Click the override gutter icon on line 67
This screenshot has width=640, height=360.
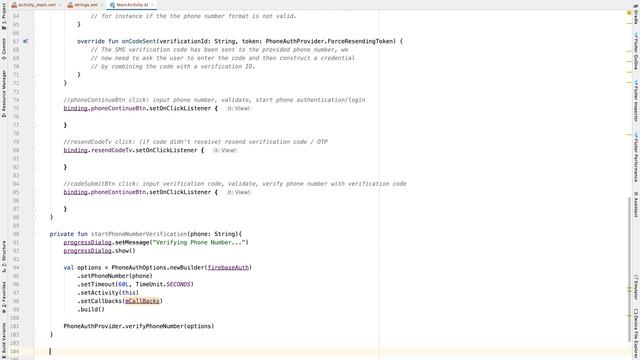click(x=25, y=41)
